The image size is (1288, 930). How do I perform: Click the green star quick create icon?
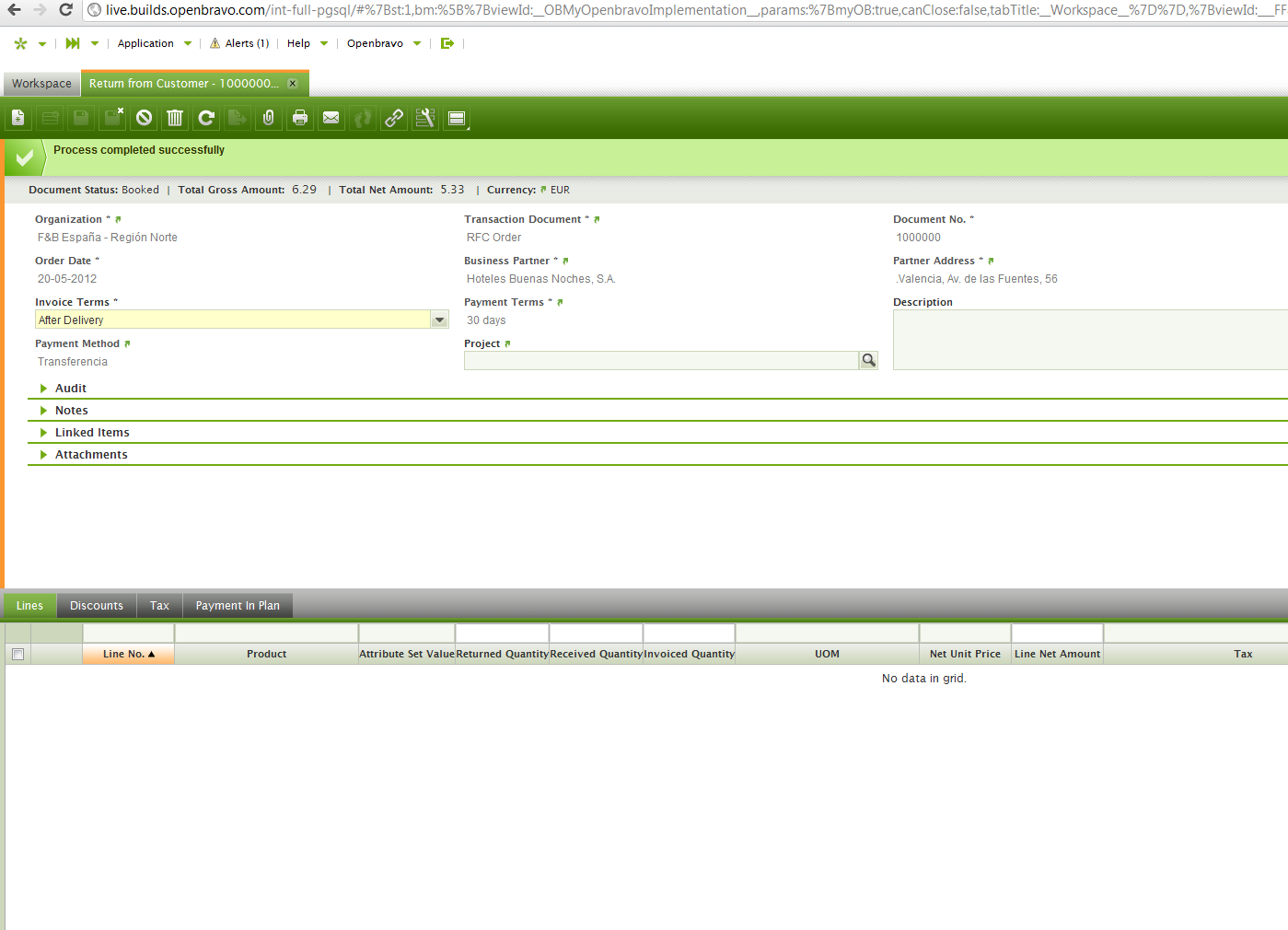click(21, 43)
